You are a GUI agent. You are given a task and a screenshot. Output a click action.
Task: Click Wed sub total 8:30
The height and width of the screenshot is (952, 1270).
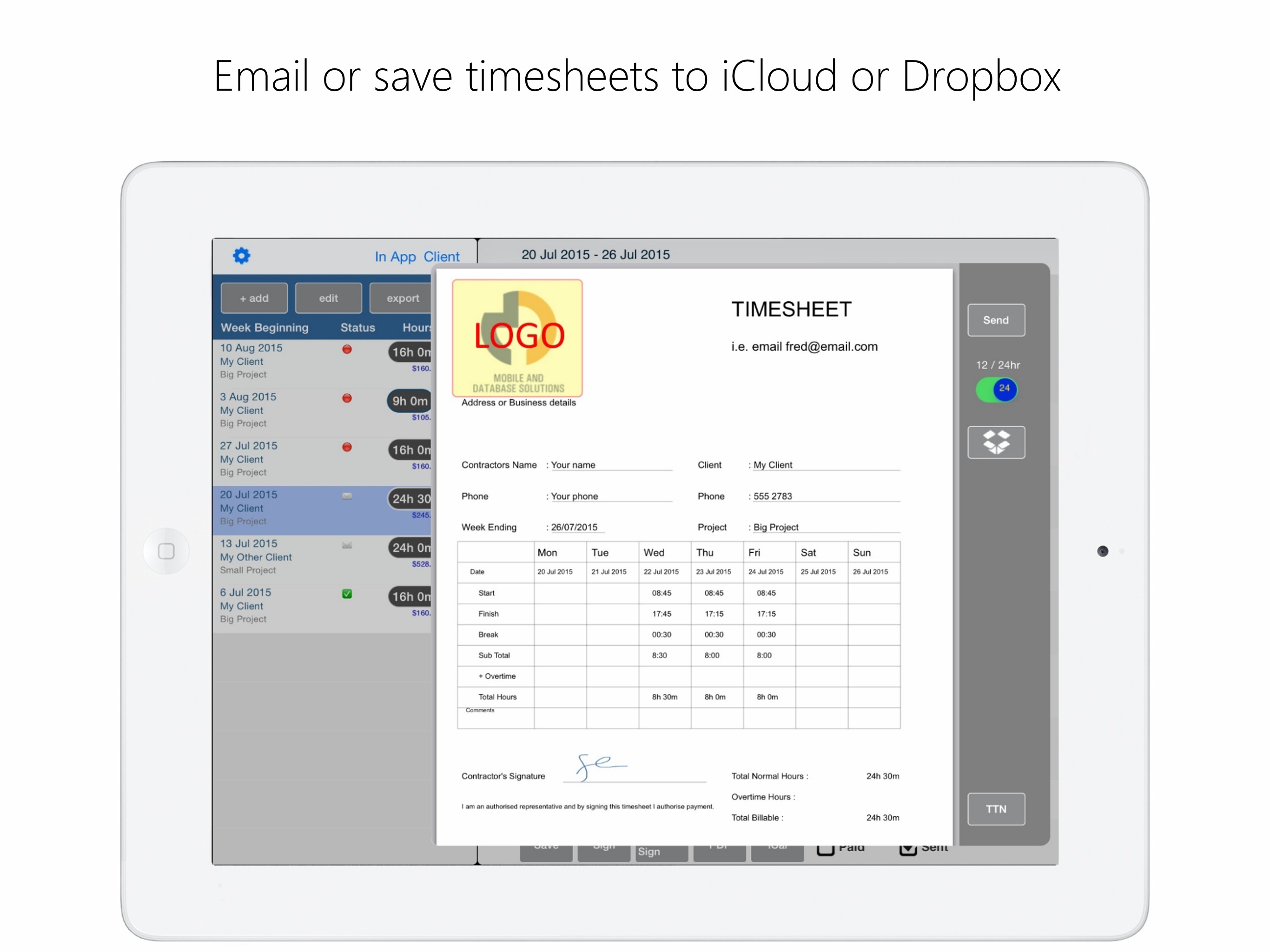659,655
